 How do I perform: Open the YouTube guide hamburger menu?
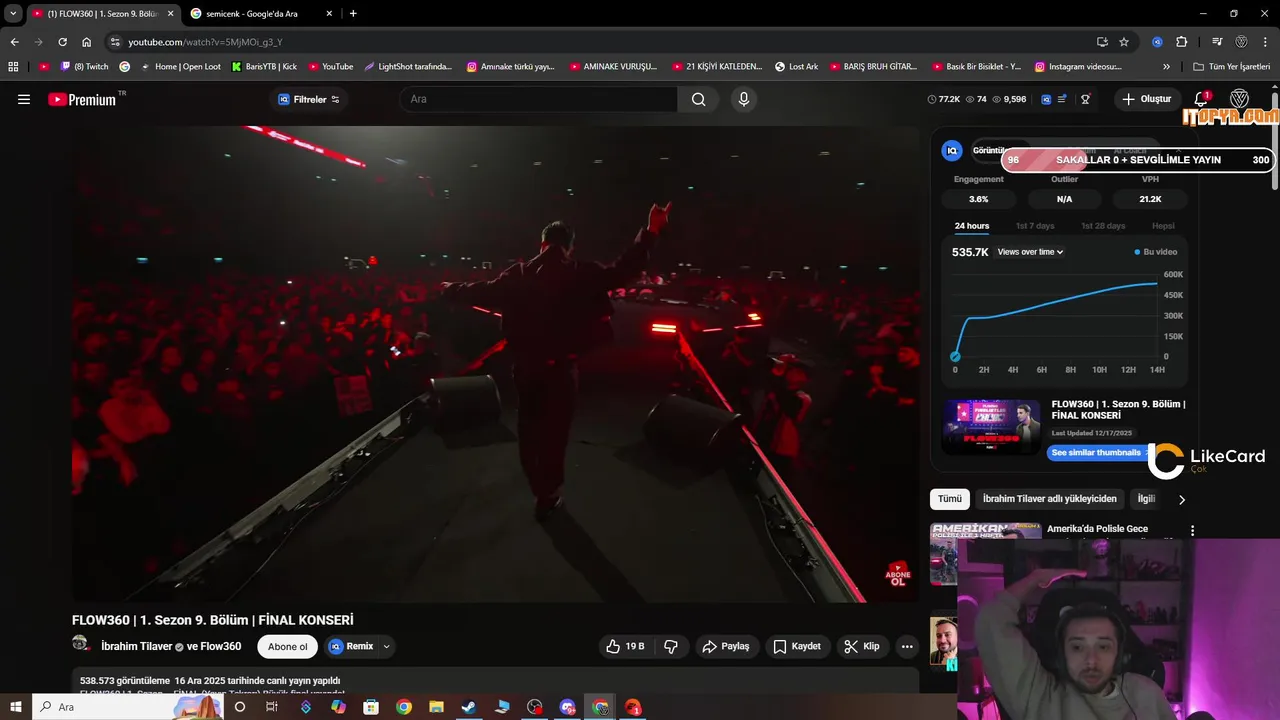24,99
